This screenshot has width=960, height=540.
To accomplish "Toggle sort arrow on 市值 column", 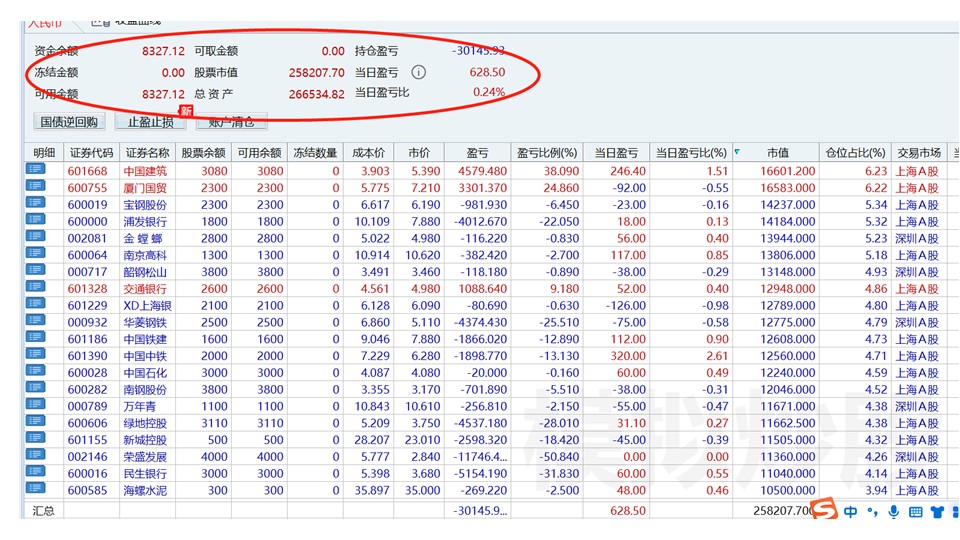I will pyautogui.click(x=737, y=151).
